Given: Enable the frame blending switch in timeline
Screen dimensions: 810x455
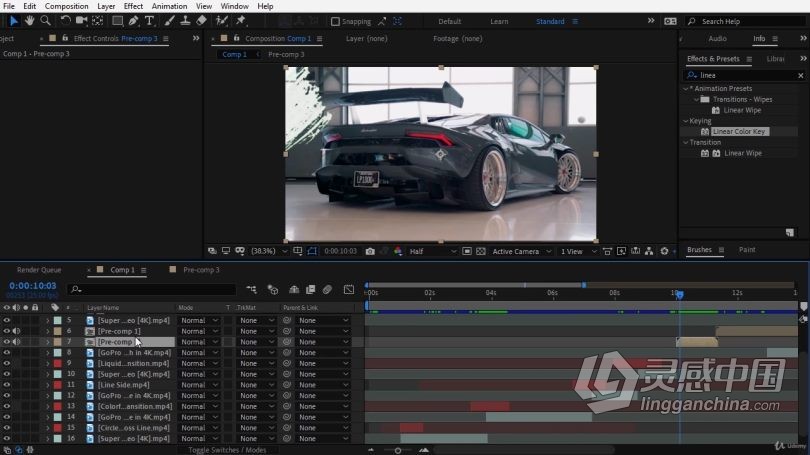Looking at the screenshot, I should pyautogui.click(x=310, y=290).
